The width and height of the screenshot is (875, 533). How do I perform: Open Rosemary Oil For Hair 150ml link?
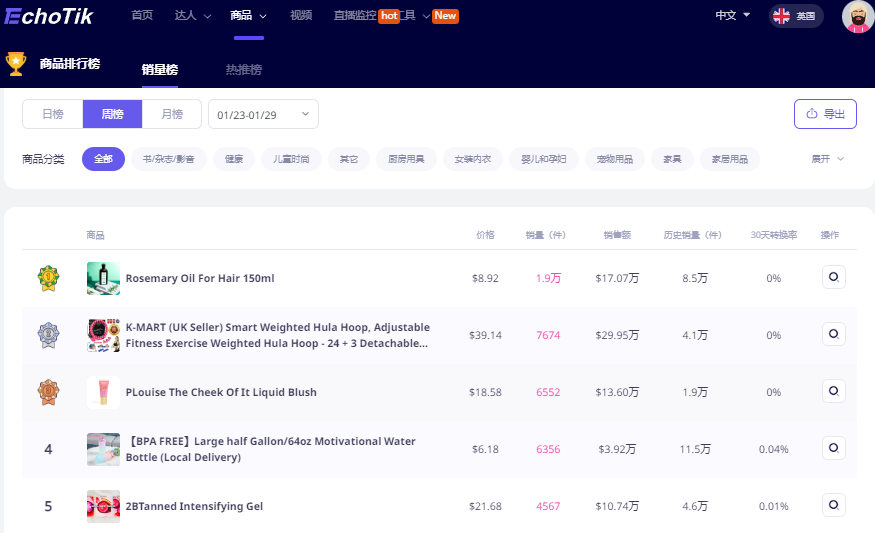click(x=200, y=278)
